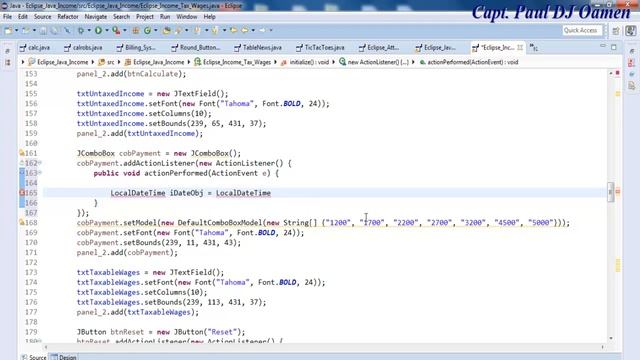This screenshot has height=360, width=640.
Task: Click the red icon in right sidebar
Action: click(x=631, y=62)
